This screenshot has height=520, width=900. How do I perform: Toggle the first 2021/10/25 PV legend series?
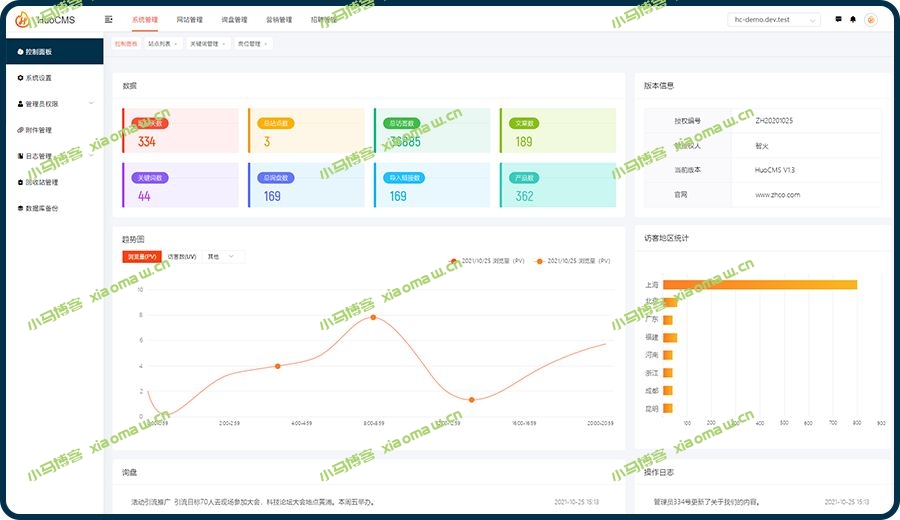click(x=487, y=261)
